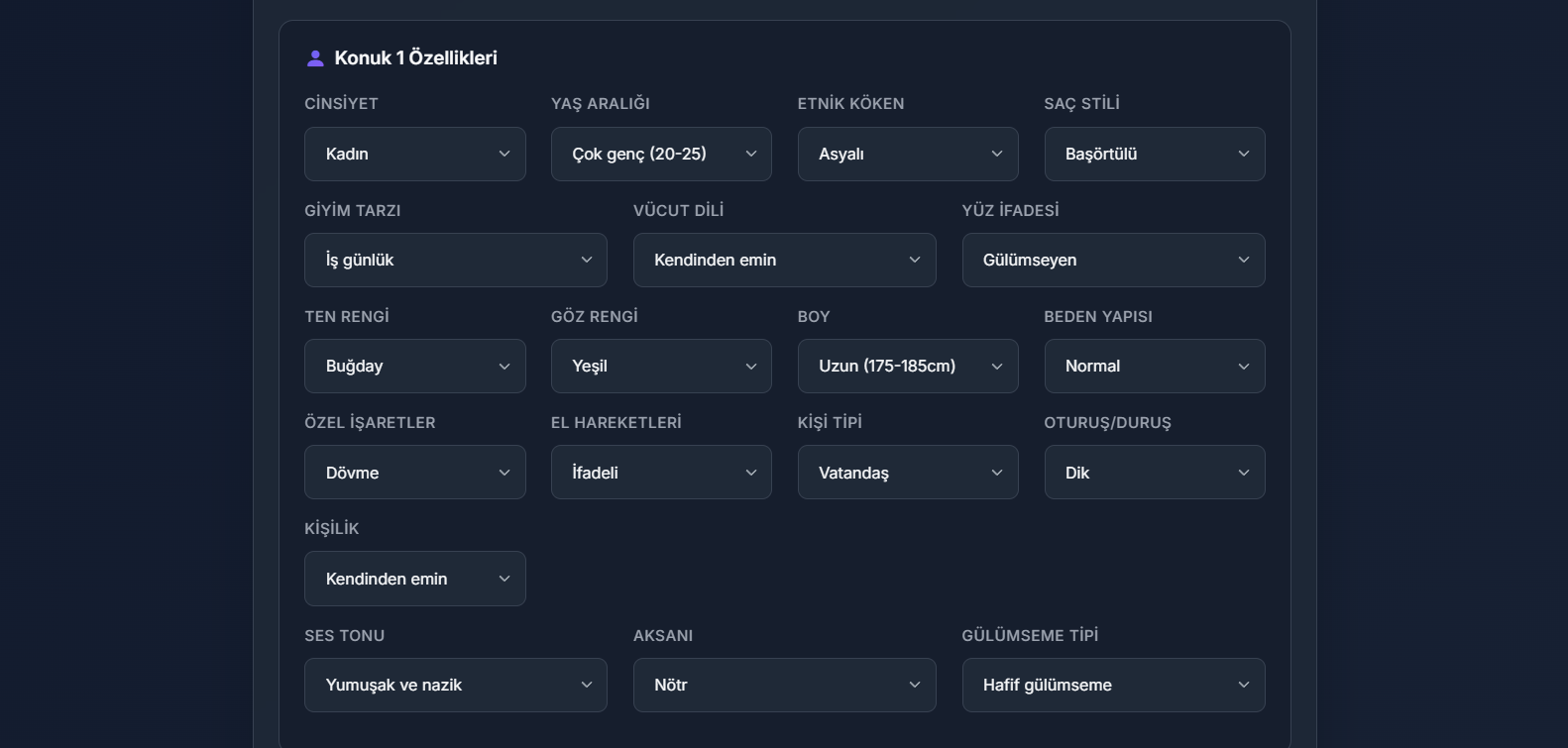
Task: Click the YAŞ ARALIĞI field label
Action: tap(601, 103)
